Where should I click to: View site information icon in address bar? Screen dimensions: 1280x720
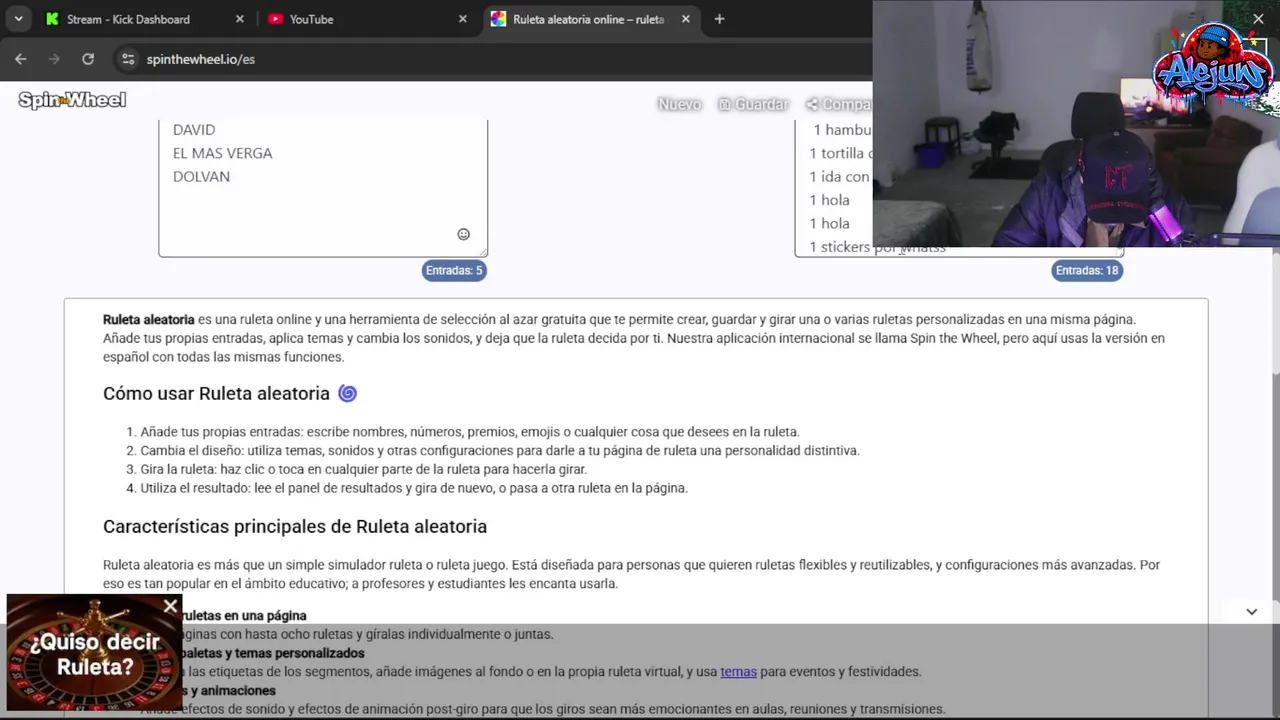pyautogui.click(x=128, y=59)
